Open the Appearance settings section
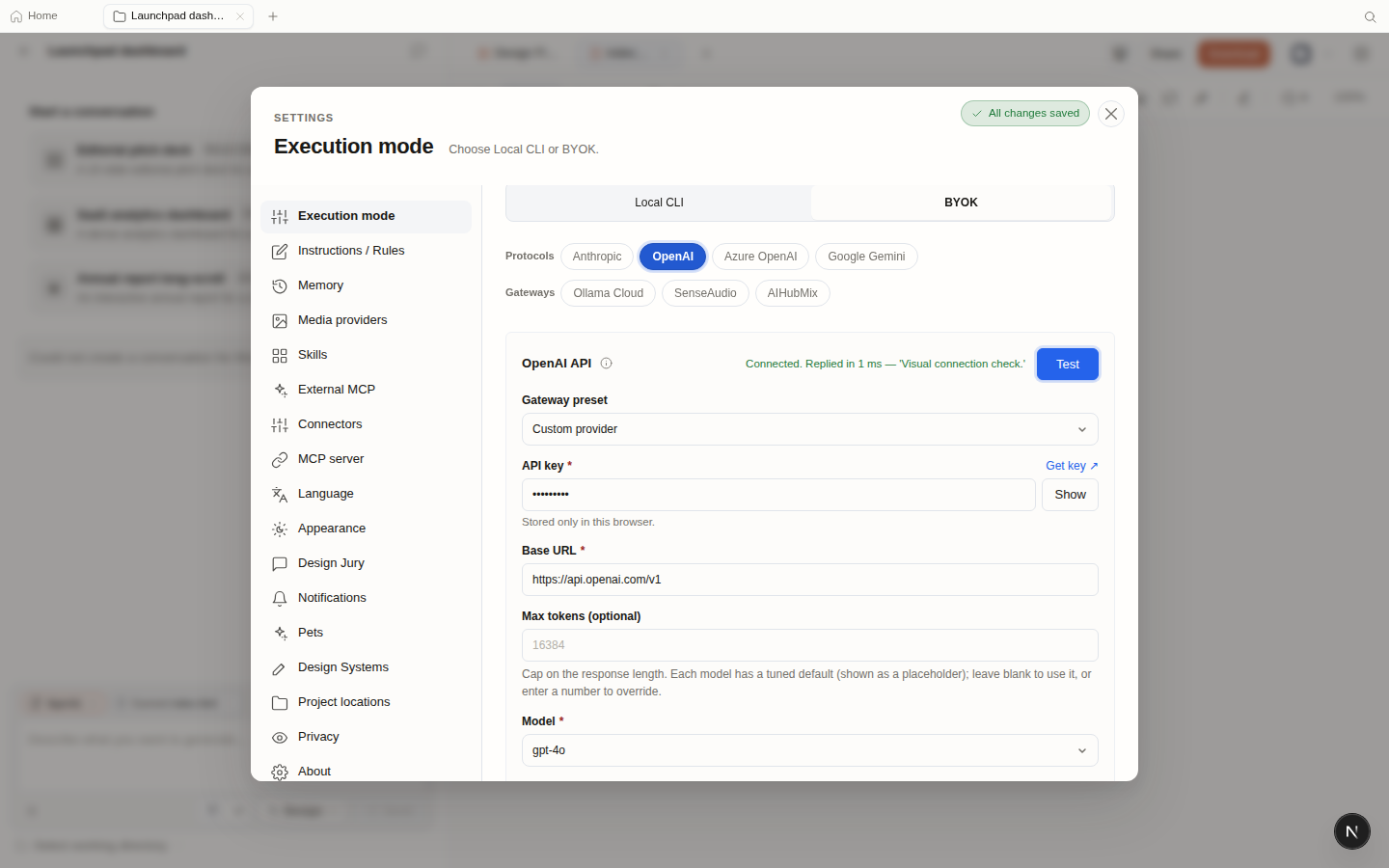Image resolution: width=1389 pixels, height=868 pixels. click(367, 529)
